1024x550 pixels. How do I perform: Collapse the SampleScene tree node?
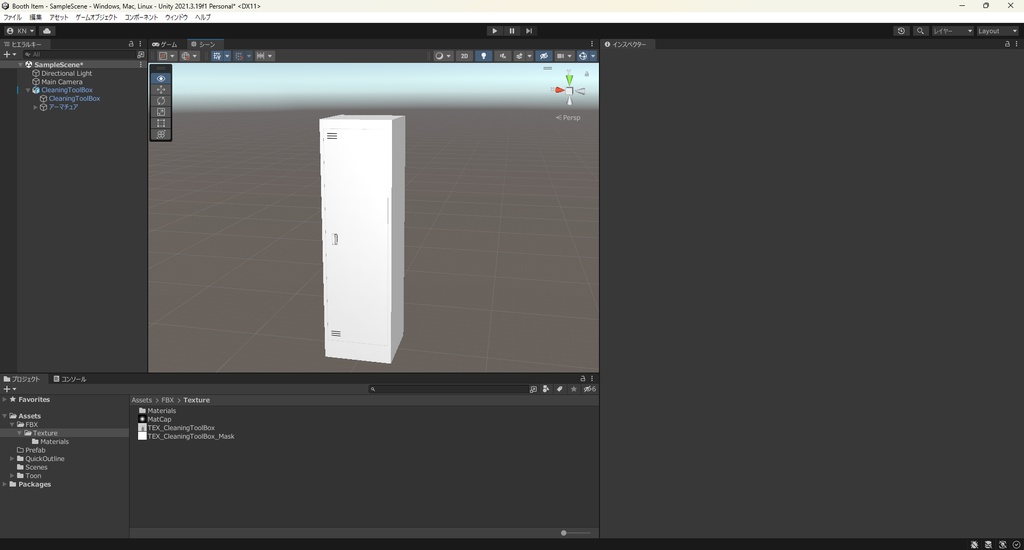pyautogui.click(x=20, y=65)
